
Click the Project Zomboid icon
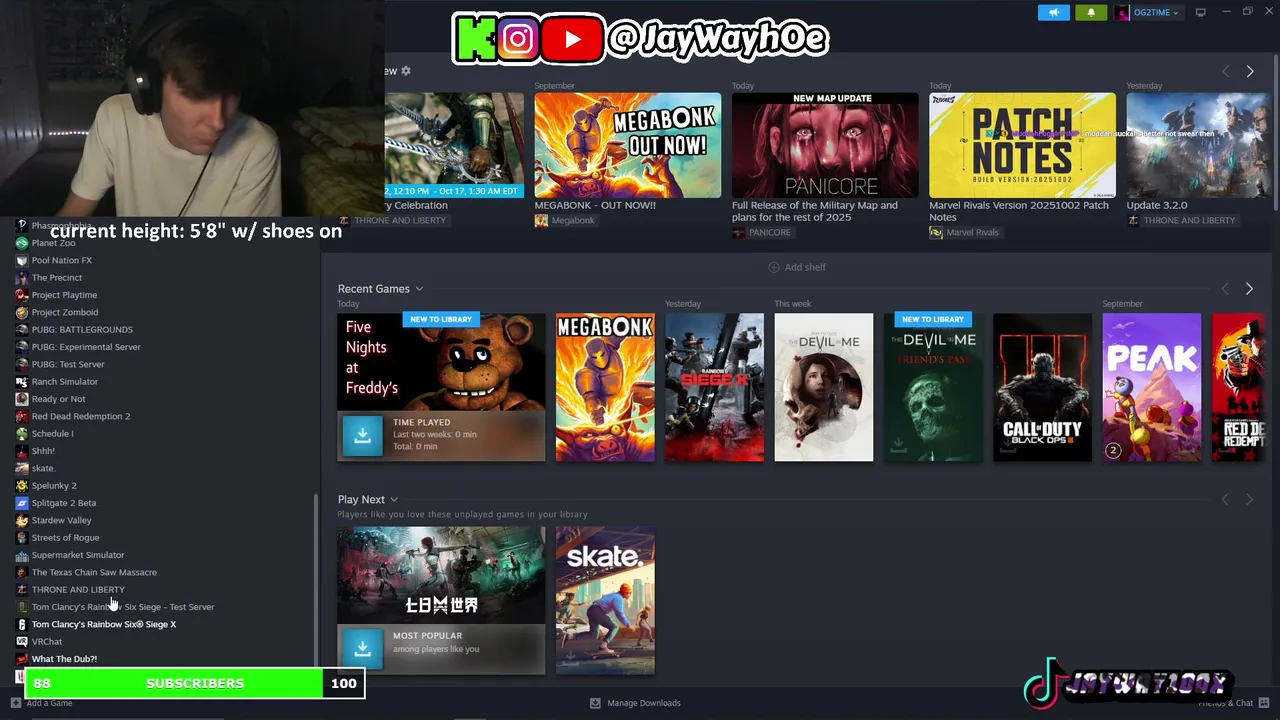point(22,312)
